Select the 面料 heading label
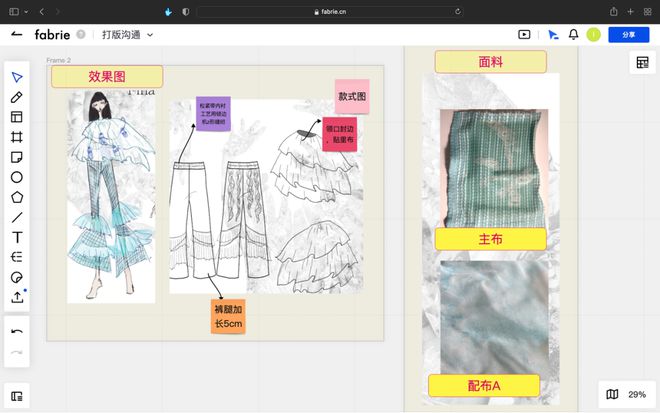Viewport: 660px width, 413px height. point(490,62)
